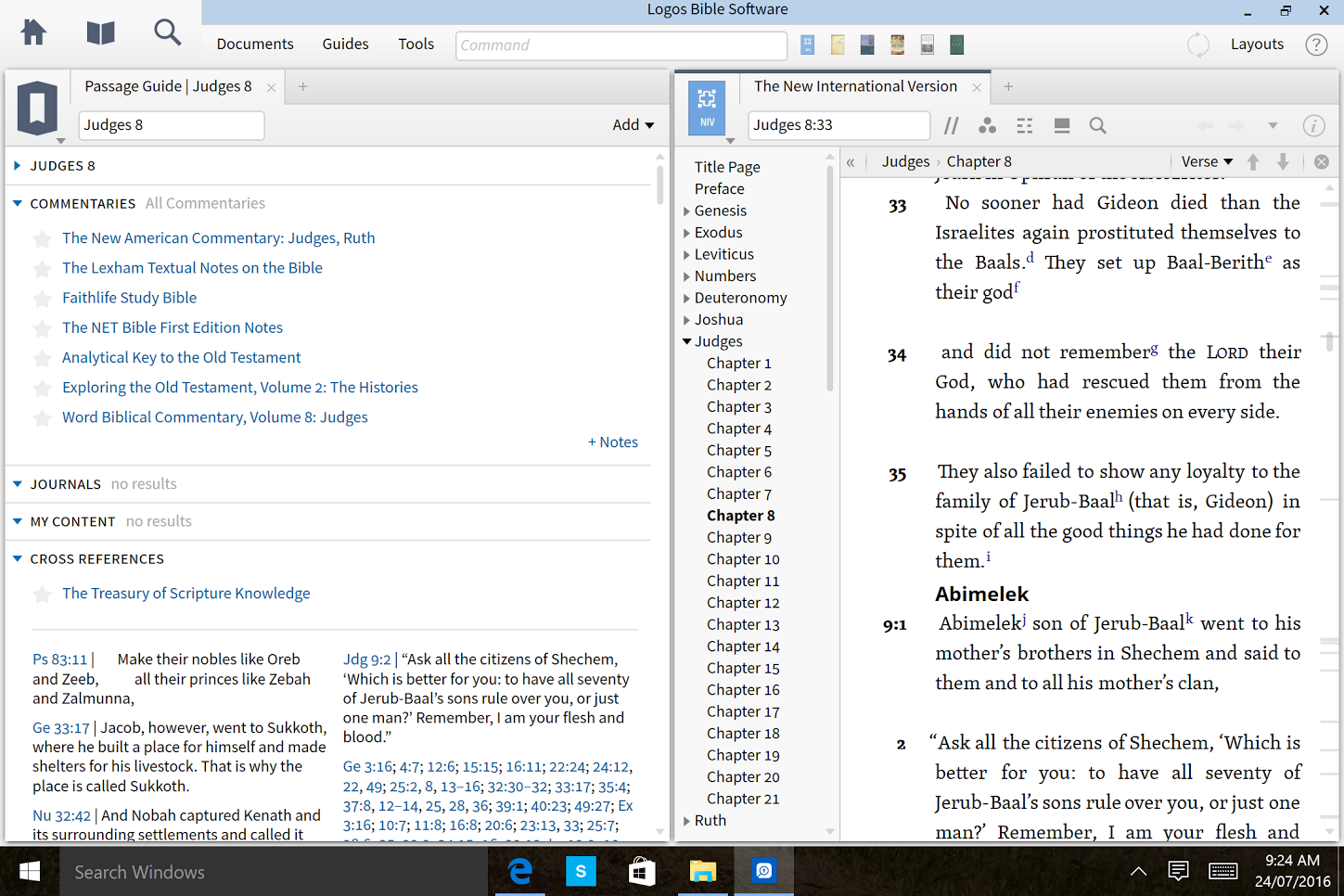
Task: Click the + Notes link
Action: point(613,442)
